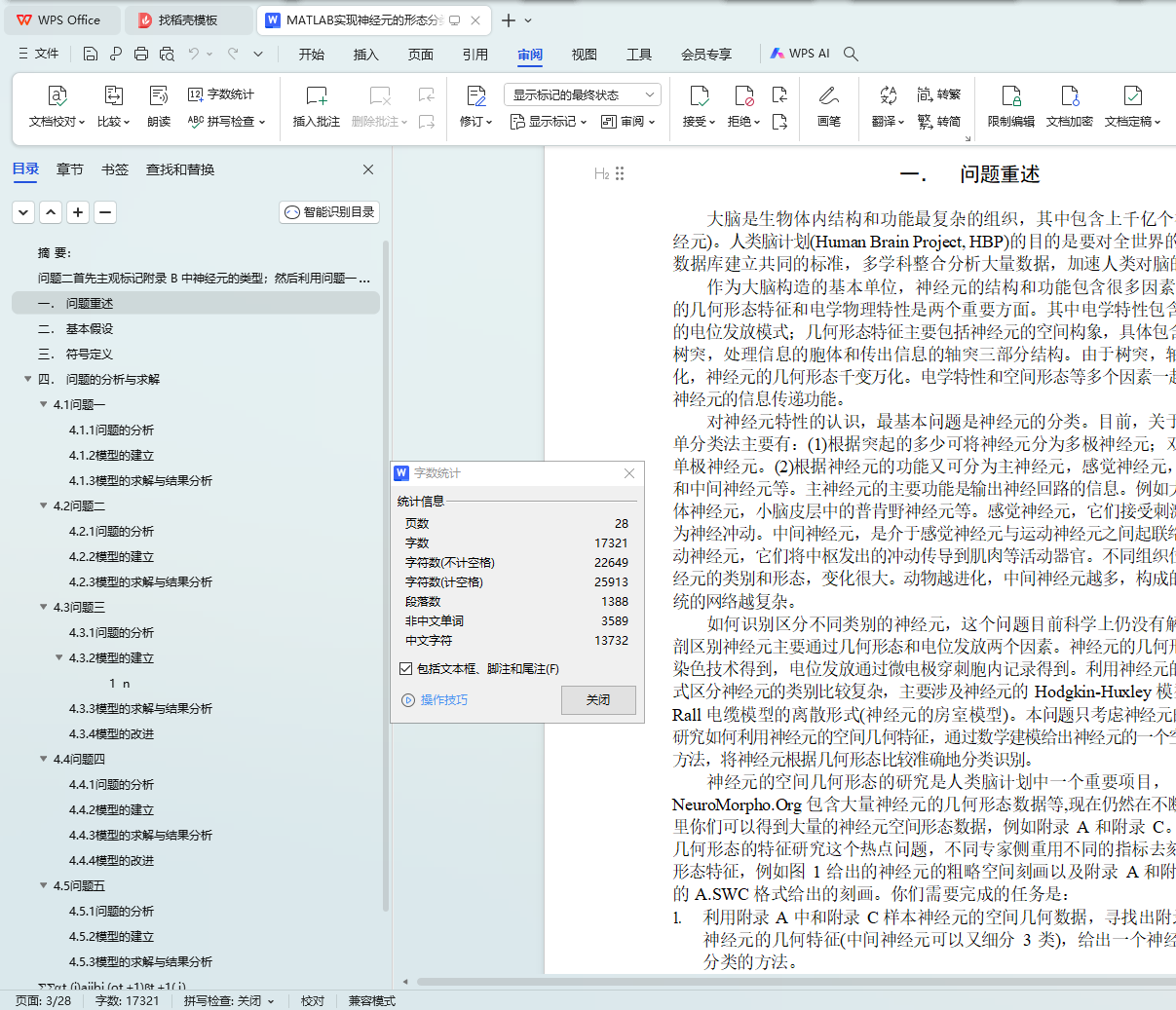Viewport: 1176px width, 1010px height.
Task: Open 显示标记的最终状态 dropdown
Action: [583, 94]
